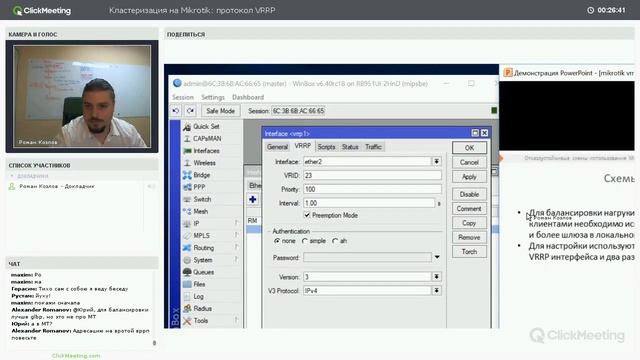Expand the System submenu arrow

coord(236,260)
